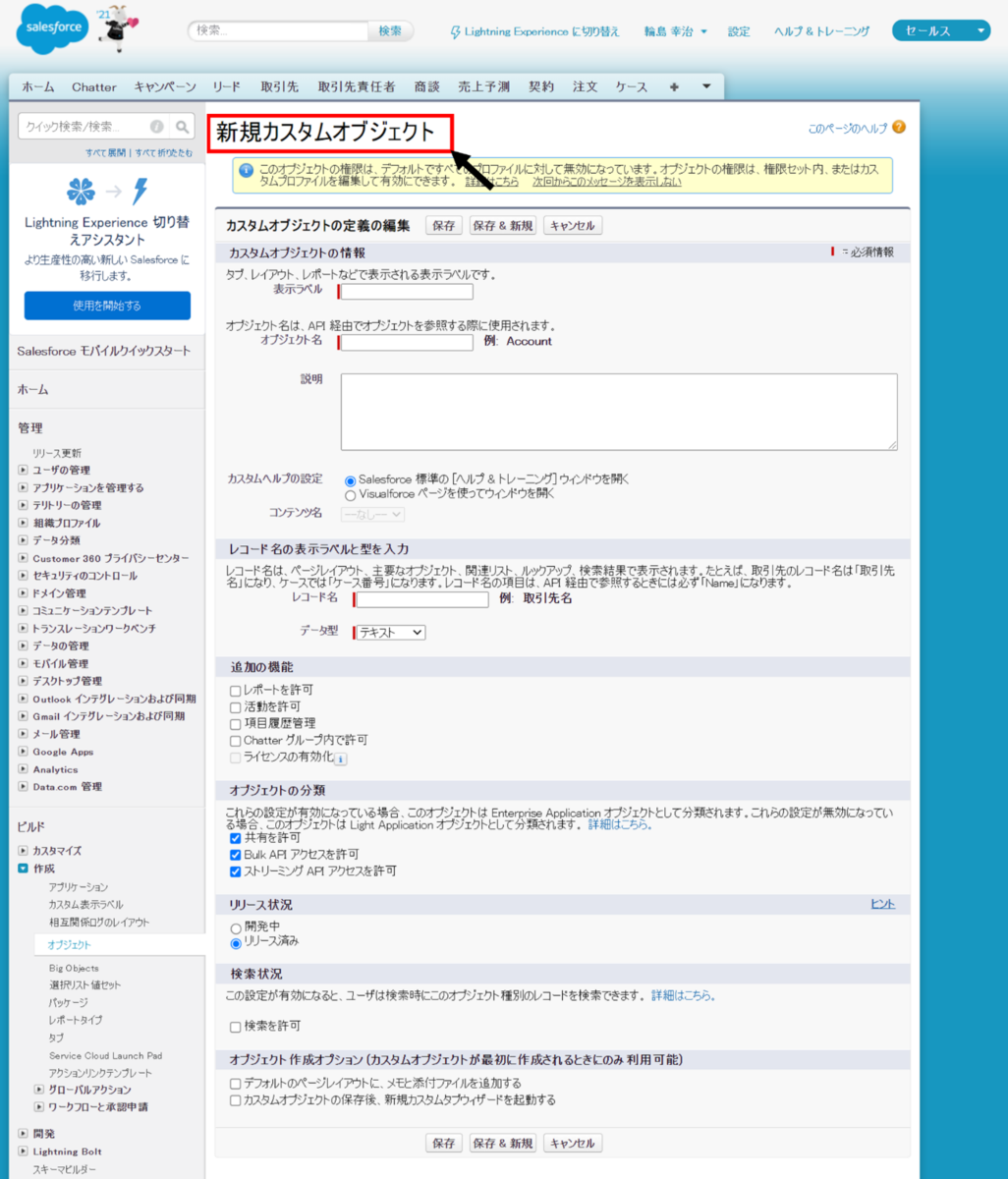
Task: Expand アプリケーションを管理する node
Action: 24,488
